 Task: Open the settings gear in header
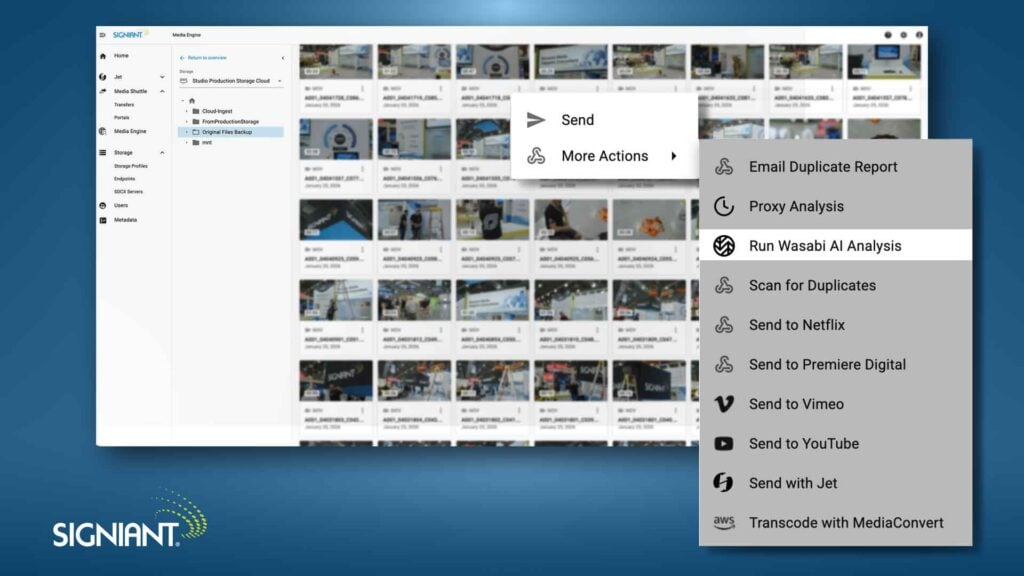pos(903,35)
